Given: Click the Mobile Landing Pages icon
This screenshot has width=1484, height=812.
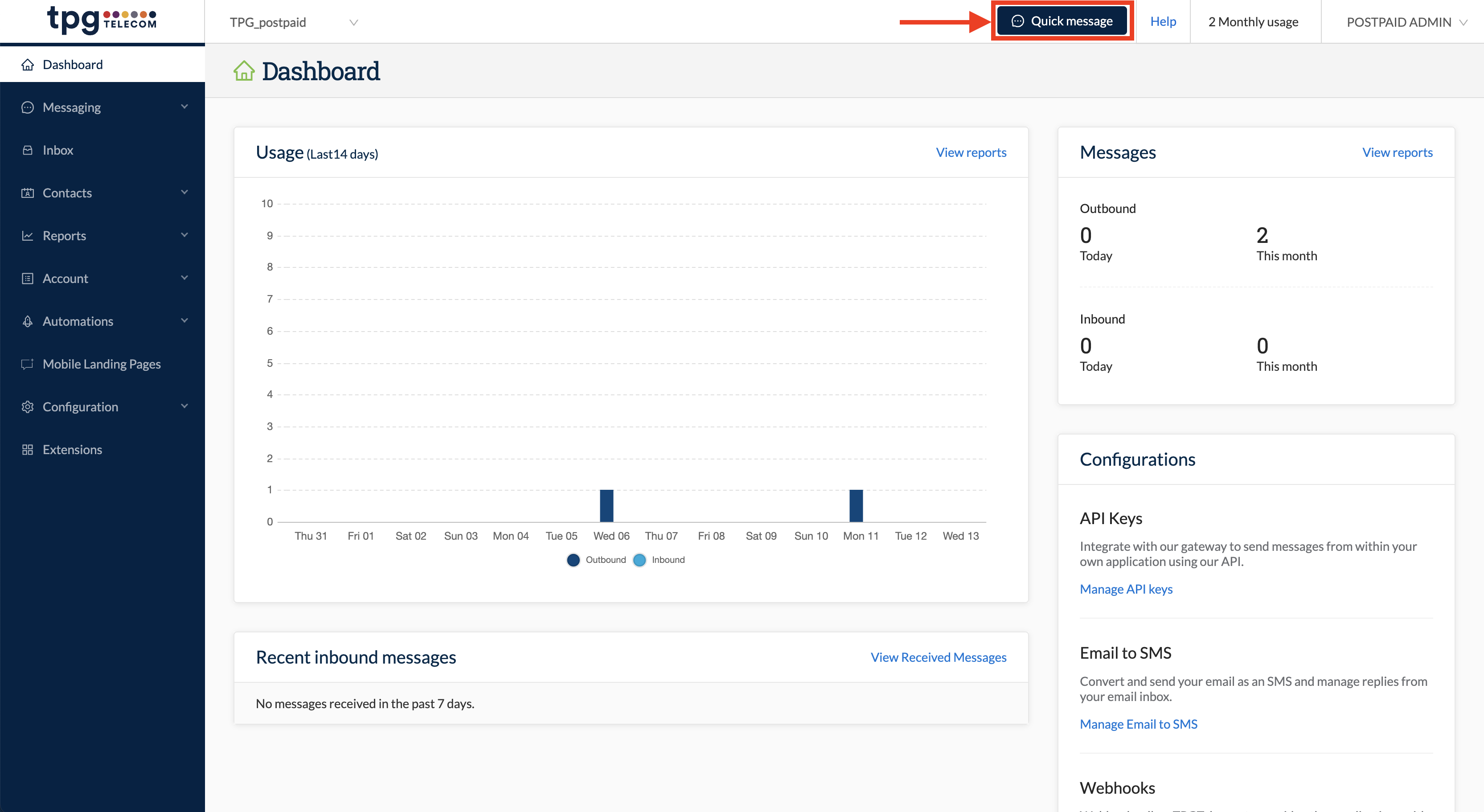Looking at the screenshot, I should tap(27, 364).
